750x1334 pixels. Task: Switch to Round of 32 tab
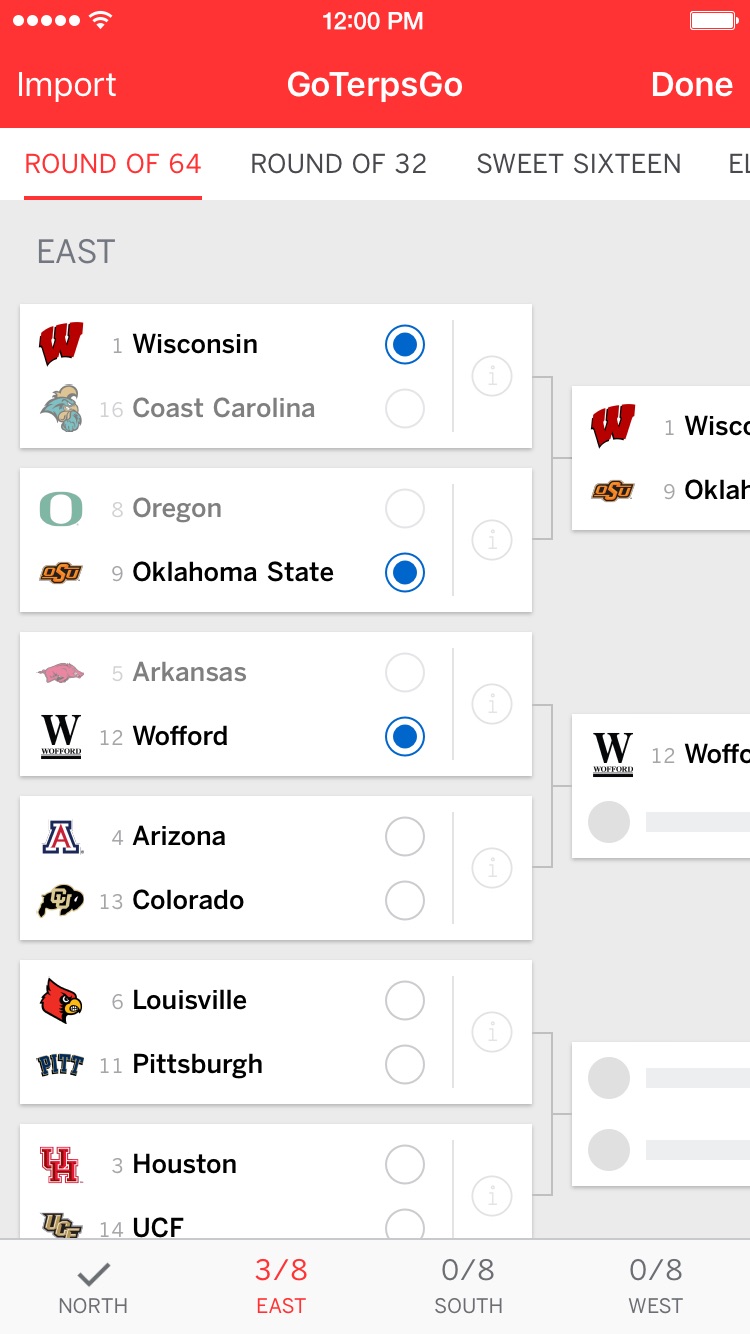pyautogui.click(x=338, y=164)
